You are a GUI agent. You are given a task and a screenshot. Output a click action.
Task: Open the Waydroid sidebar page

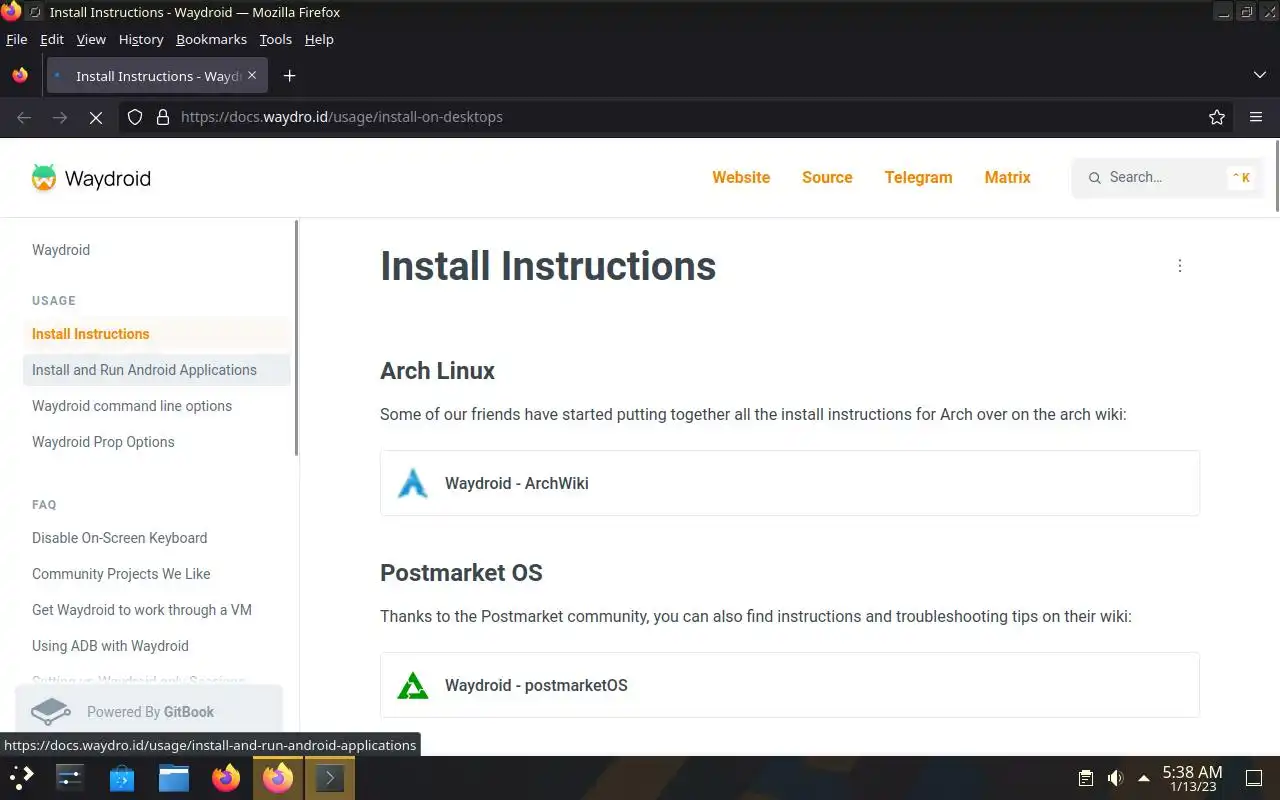61,250
